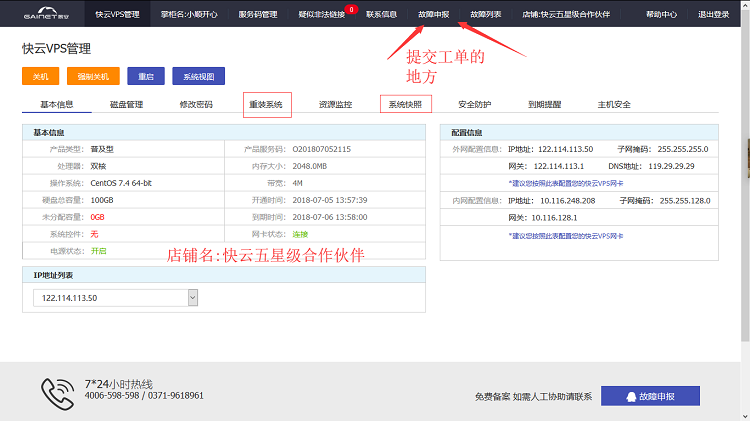Click the phone hotline icon in footer

[57, 394]
